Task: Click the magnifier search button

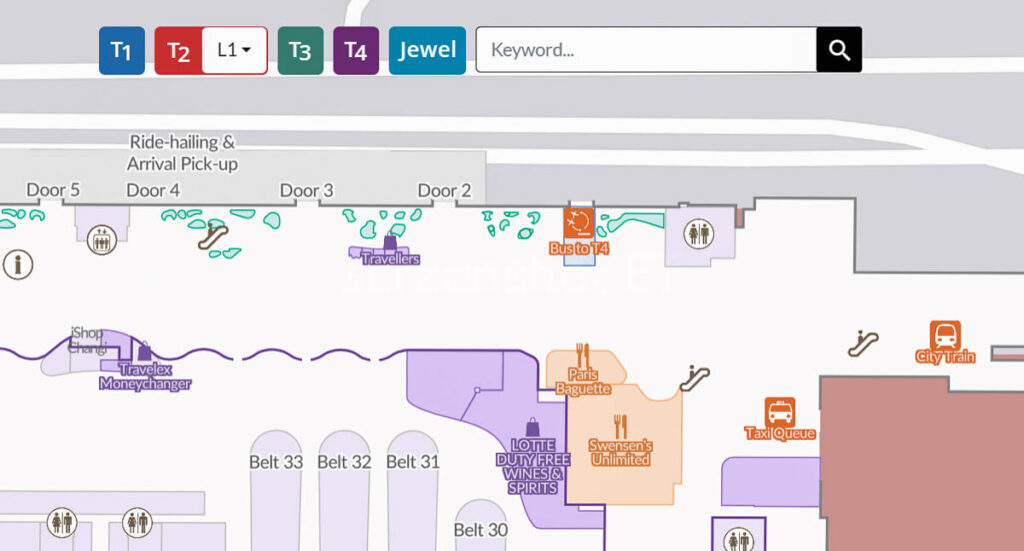Action: coord(839,50)
